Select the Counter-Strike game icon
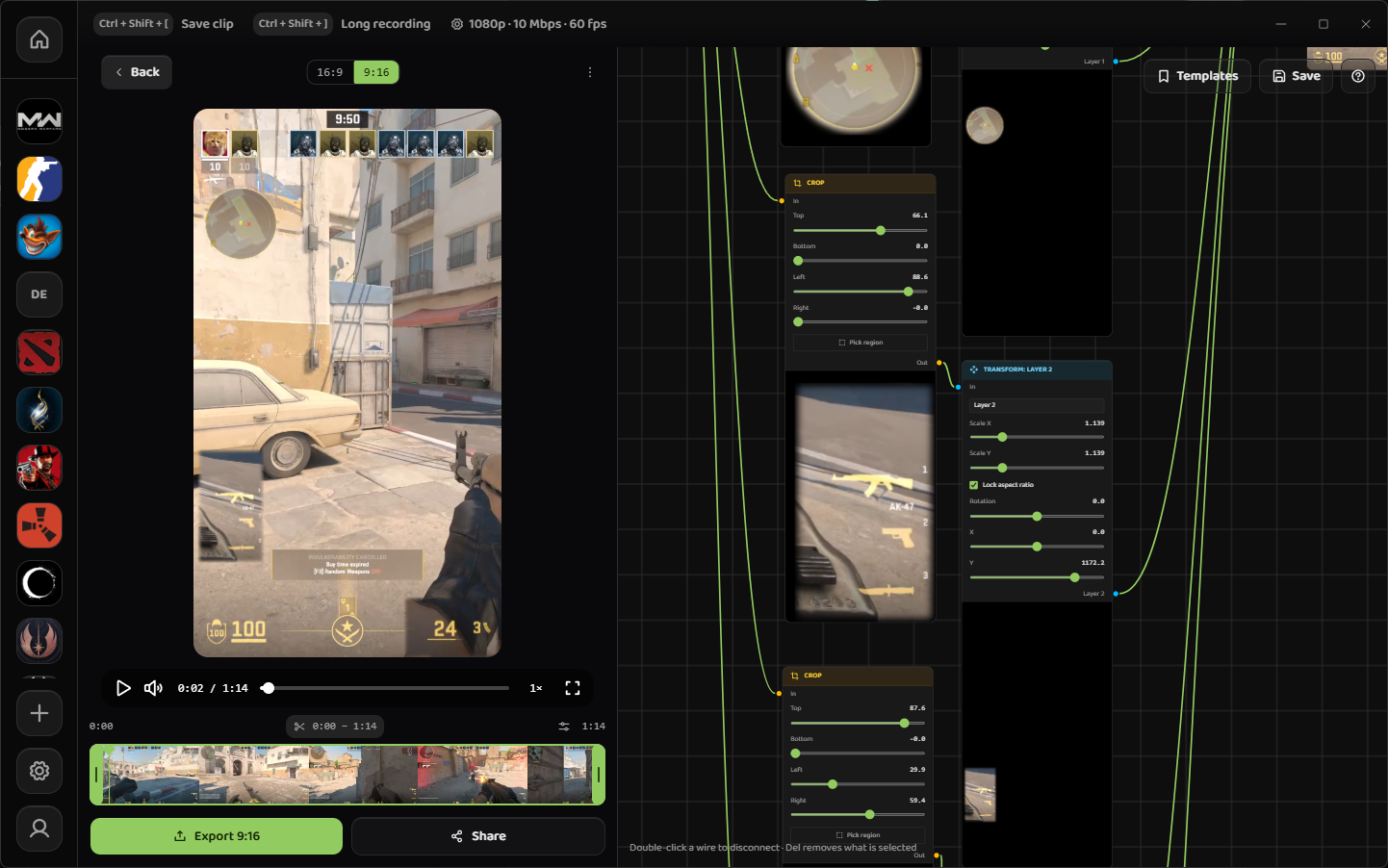Viewport: 1388px width, 868px height. (39, 179)
